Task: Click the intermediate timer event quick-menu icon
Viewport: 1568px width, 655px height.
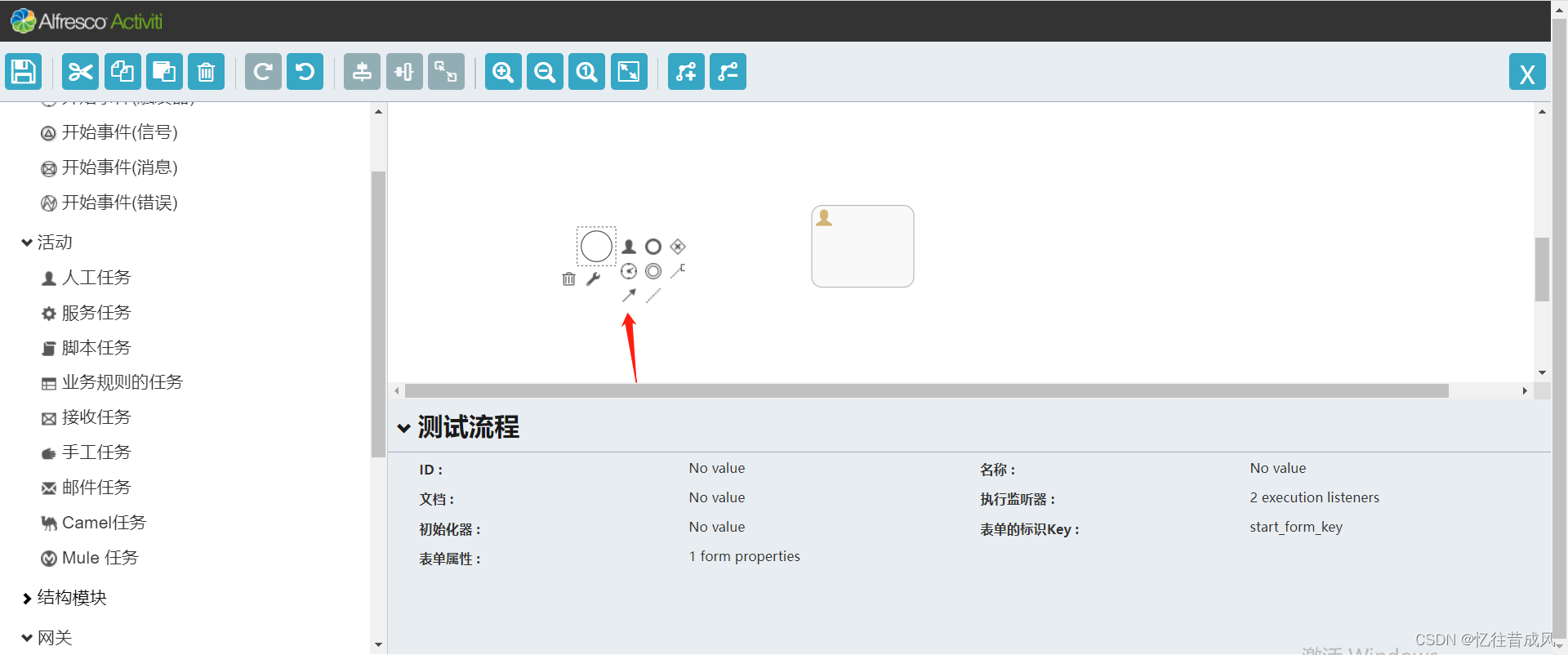Action: [629, 271]
